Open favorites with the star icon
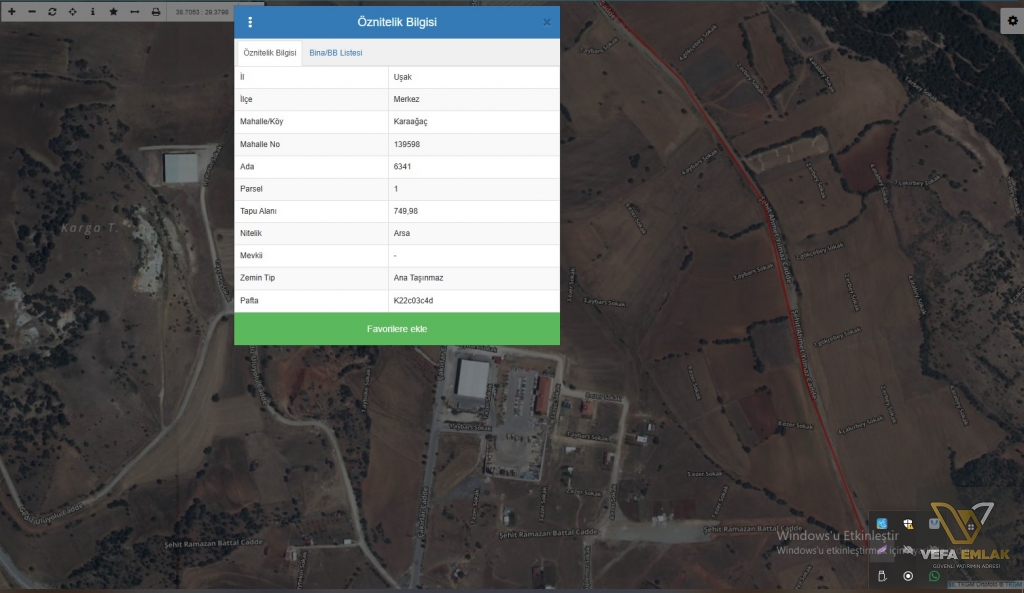This screenshot has width=1024, height=593. coord(113,11)
